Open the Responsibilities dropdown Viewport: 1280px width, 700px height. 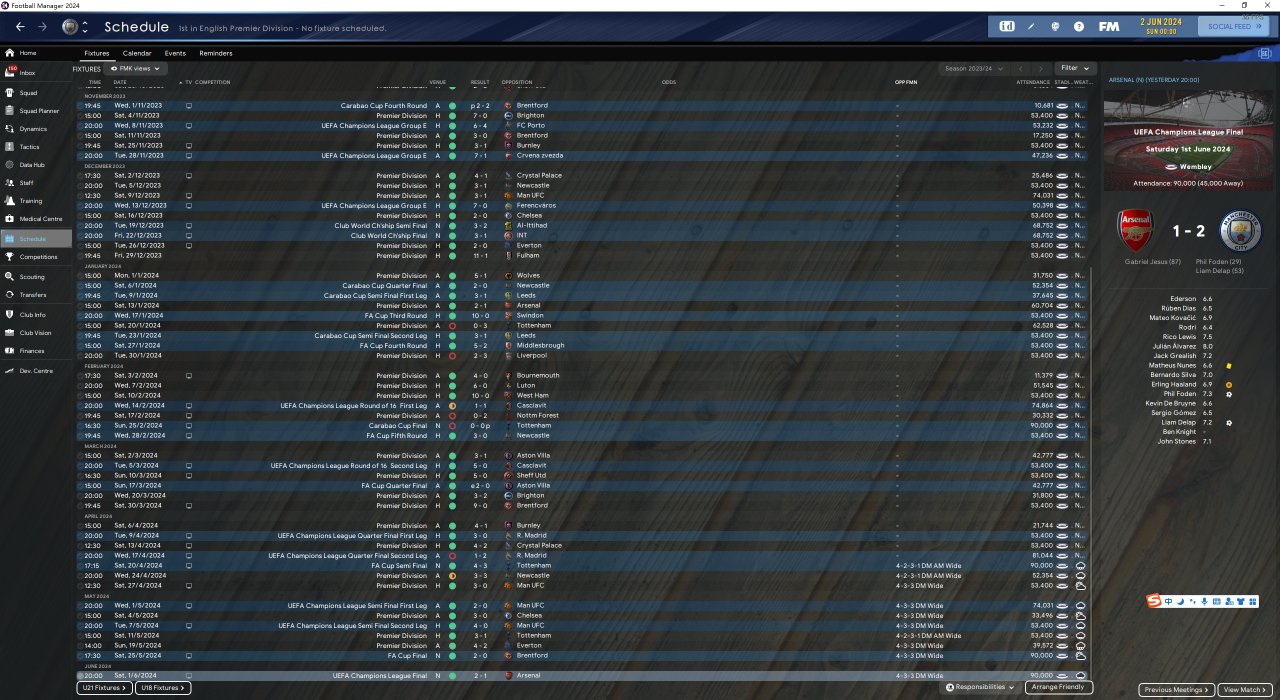click(980, 688)
